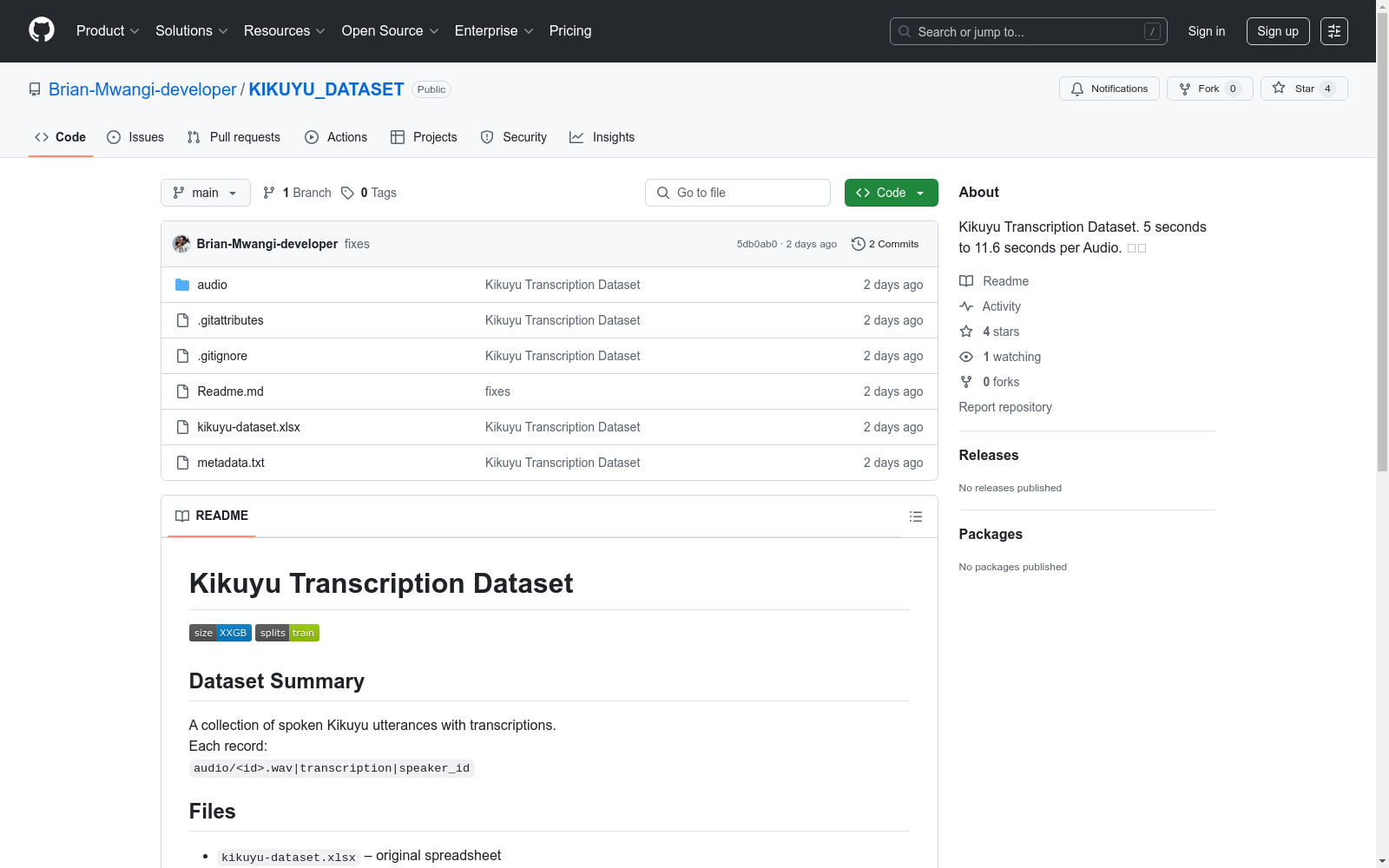The width and height of the screenshot is (1389, 868).
Task: Open the Actions tab
Action: pos(336,137)
